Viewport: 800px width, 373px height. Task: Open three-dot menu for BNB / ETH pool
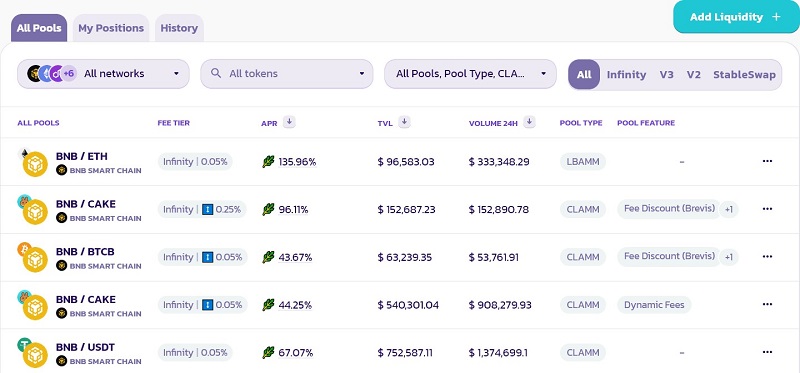click(x=767, y=161)
